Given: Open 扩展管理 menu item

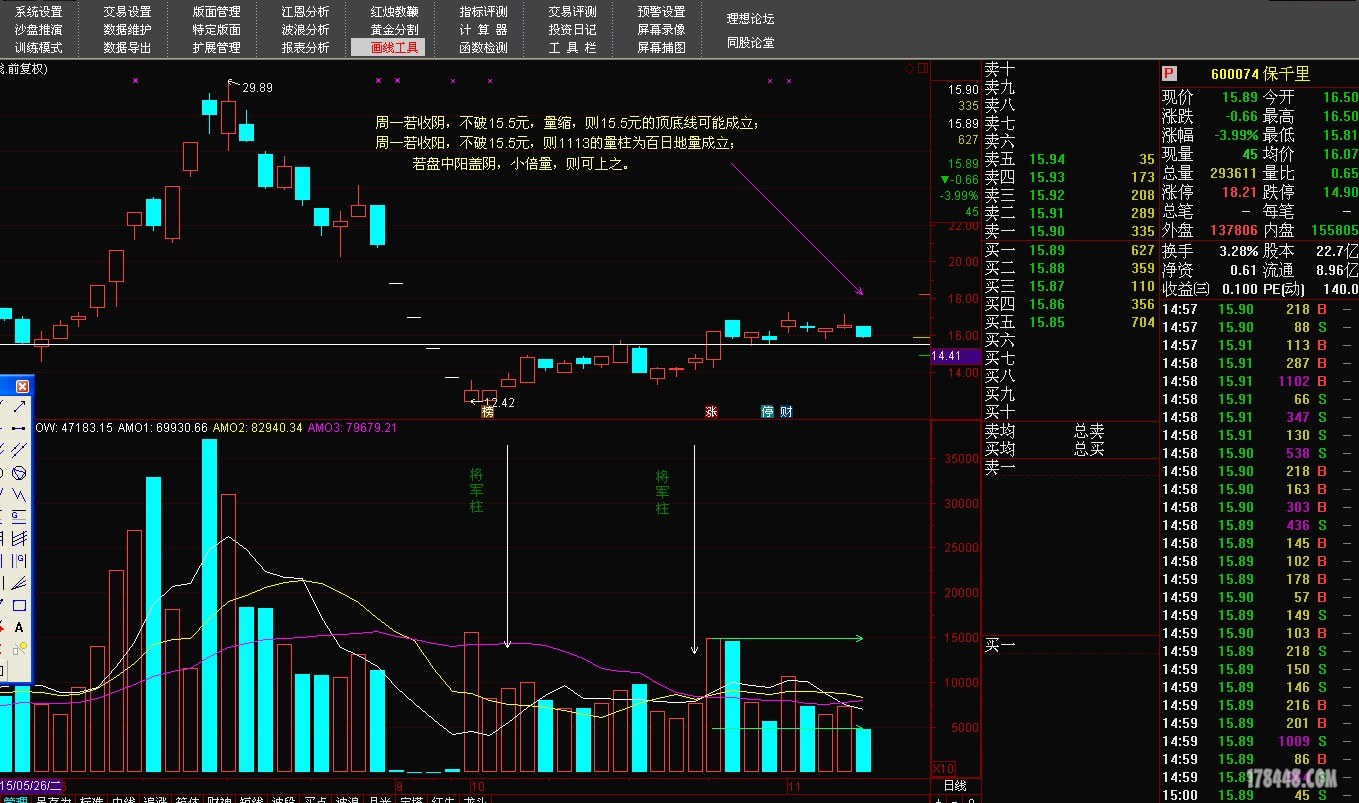Looking at the screenshot, I should pos(217,47).
